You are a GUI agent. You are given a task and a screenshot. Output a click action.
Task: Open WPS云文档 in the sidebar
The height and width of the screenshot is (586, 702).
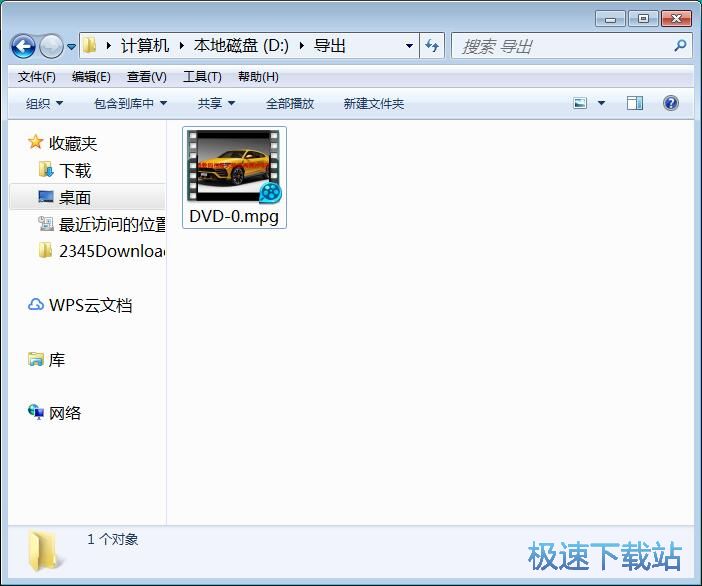click(x=90, y=305)
